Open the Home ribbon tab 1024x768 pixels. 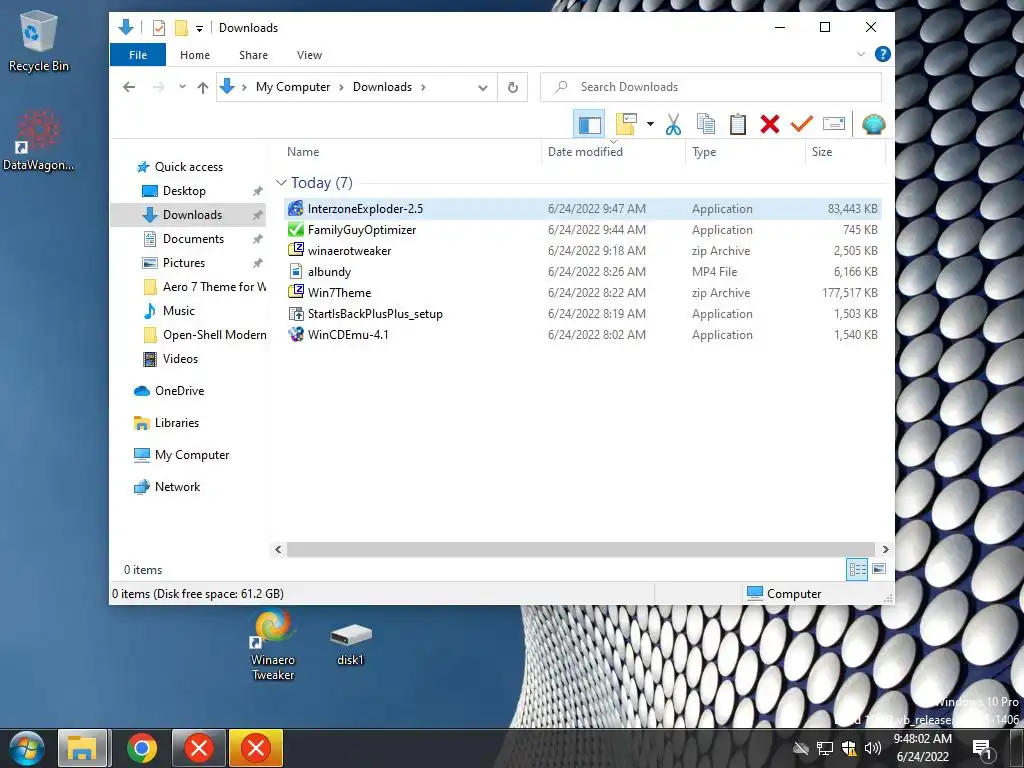coord(195,55)
